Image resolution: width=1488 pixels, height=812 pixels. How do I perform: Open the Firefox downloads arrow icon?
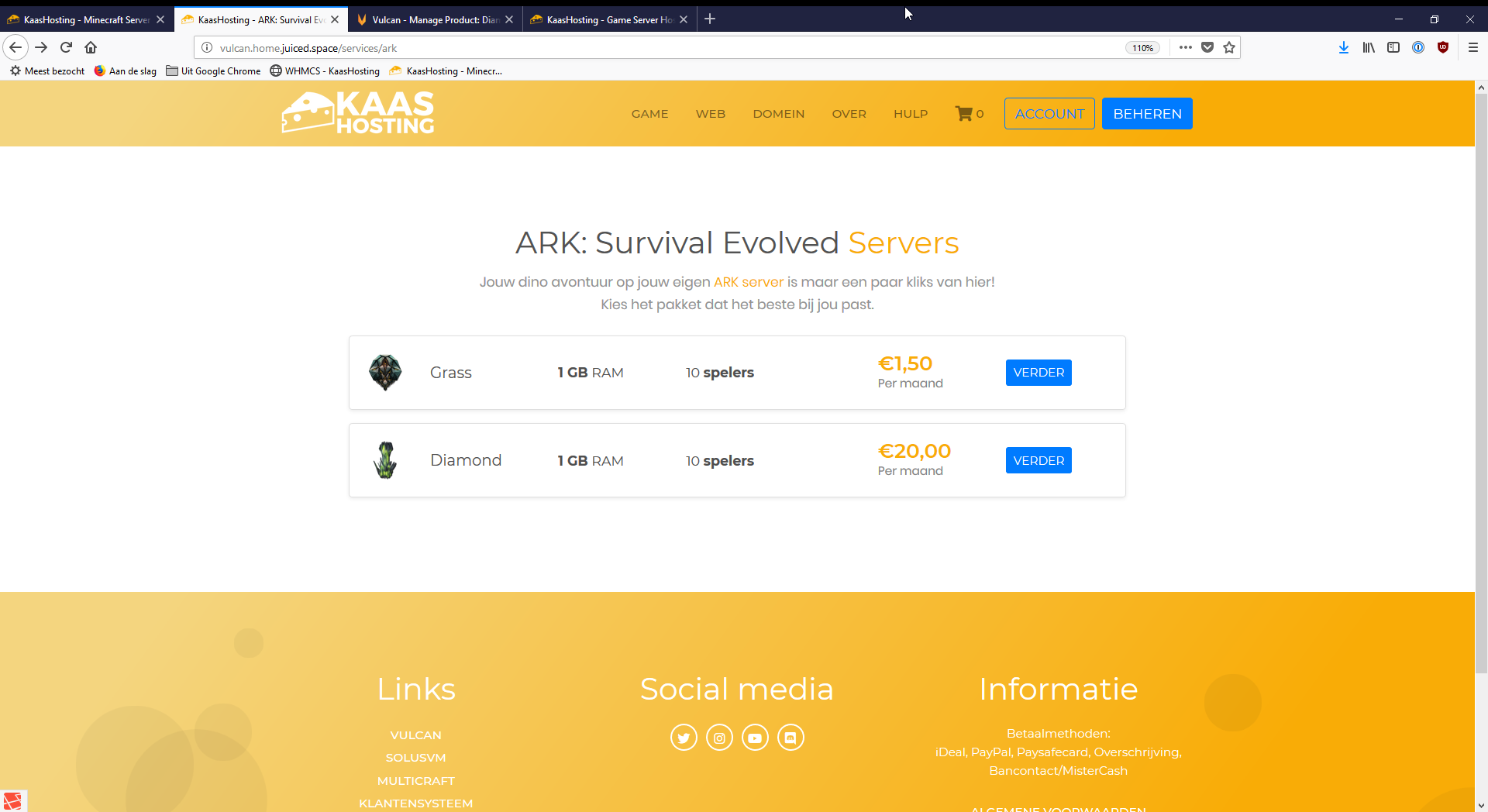coord(1344,48)
